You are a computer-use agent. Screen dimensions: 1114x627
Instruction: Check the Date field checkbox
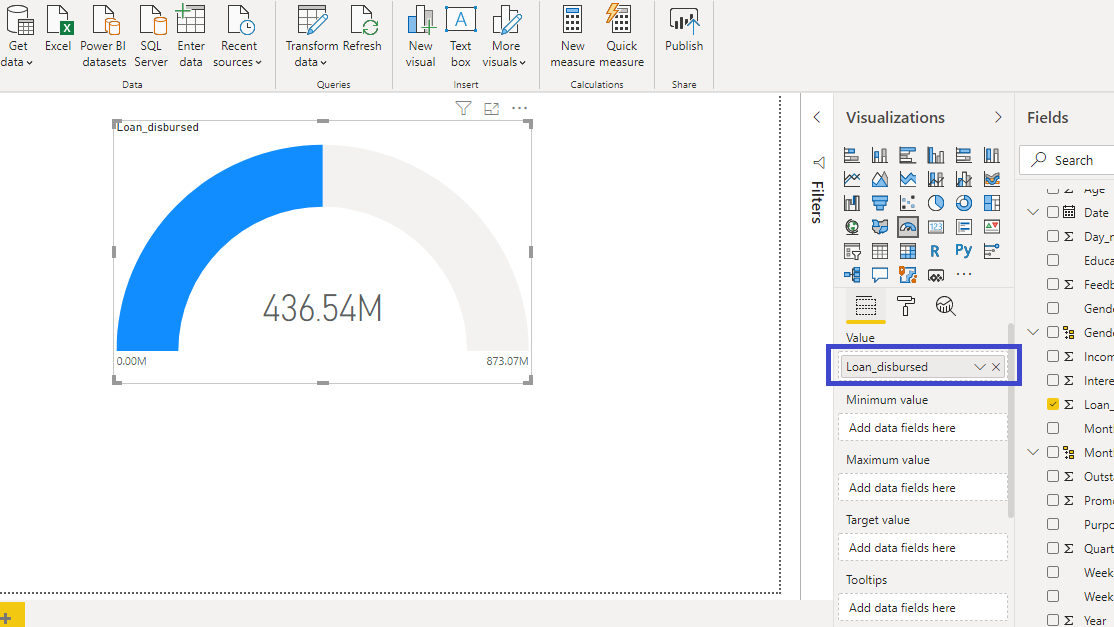coord(1053,212)
